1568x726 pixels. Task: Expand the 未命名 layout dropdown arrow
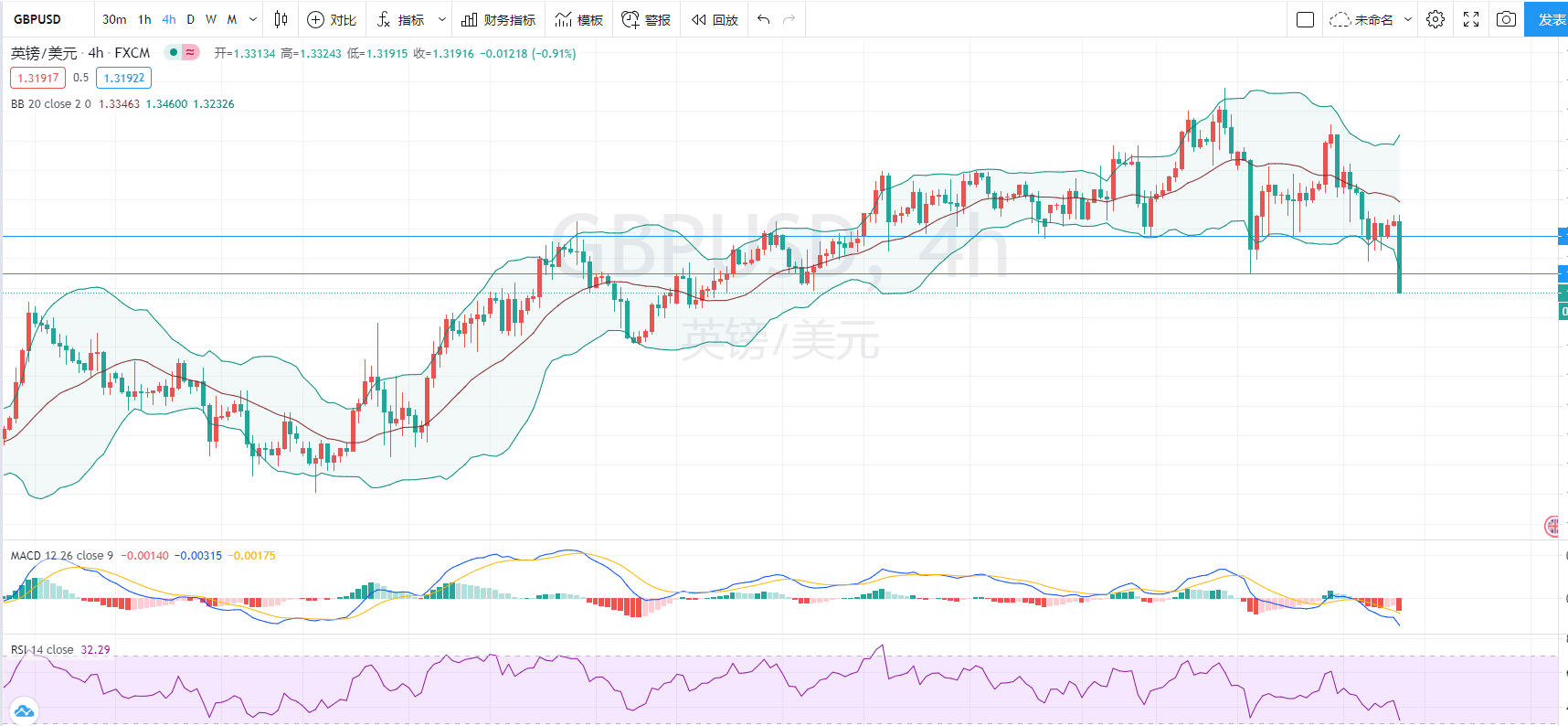(x=1408, y=19)
